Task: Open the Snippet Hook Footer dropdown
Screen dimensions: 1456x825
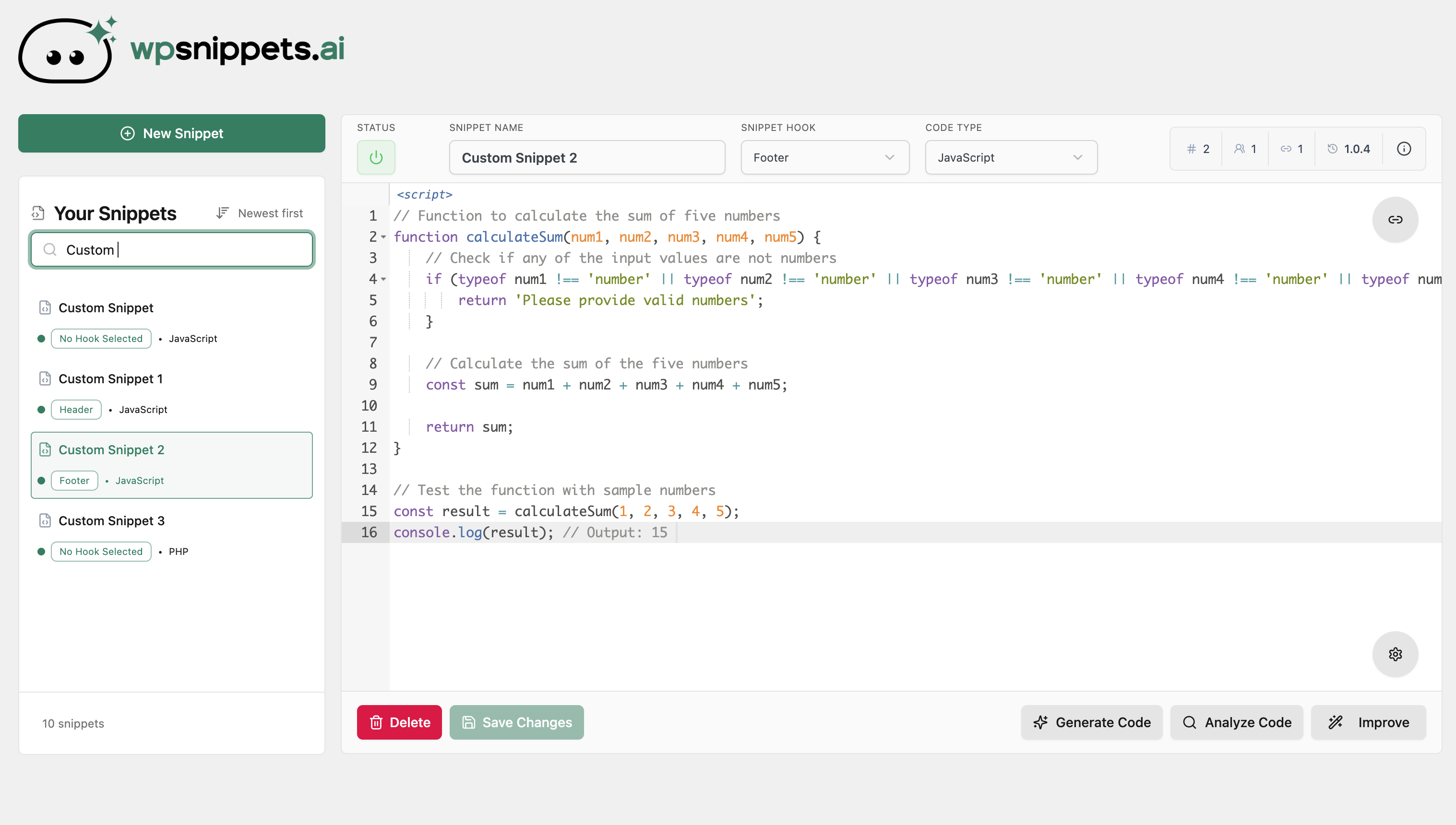Action: point(824,157)
